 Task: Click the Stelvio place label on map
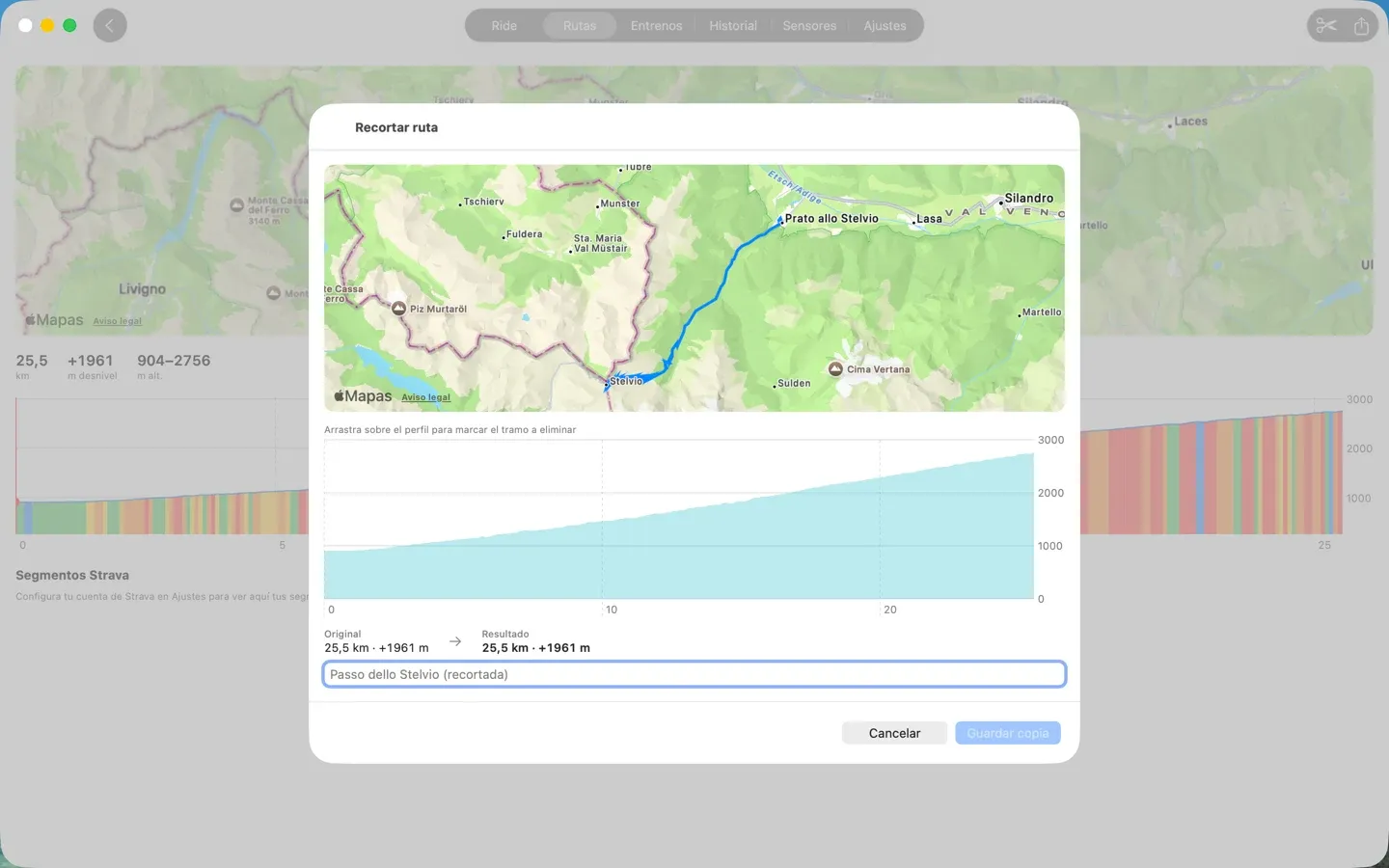(x=626, y=381)
